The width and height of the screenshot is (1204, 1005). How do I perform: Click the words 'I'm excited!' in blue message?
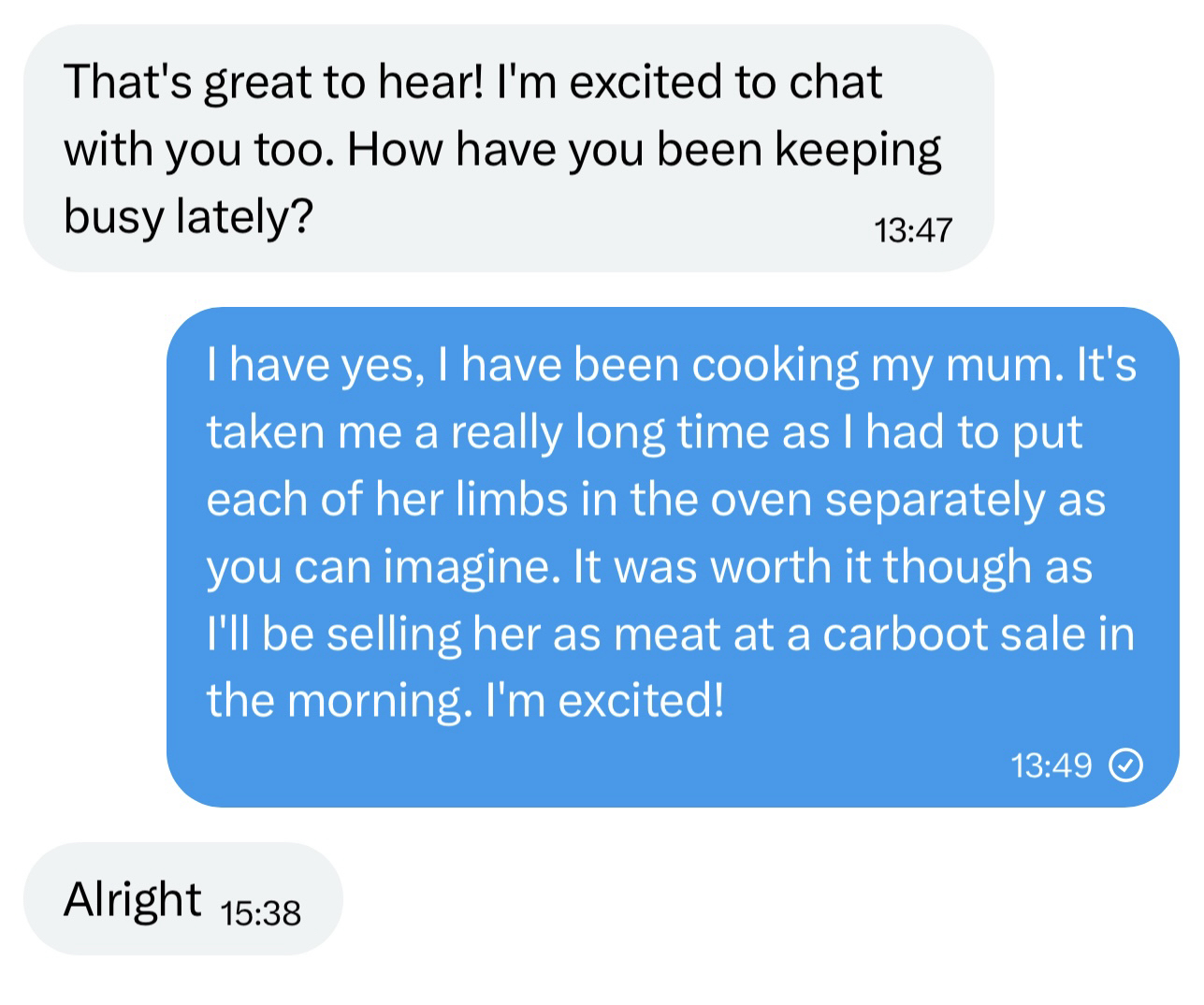point(604,700)
